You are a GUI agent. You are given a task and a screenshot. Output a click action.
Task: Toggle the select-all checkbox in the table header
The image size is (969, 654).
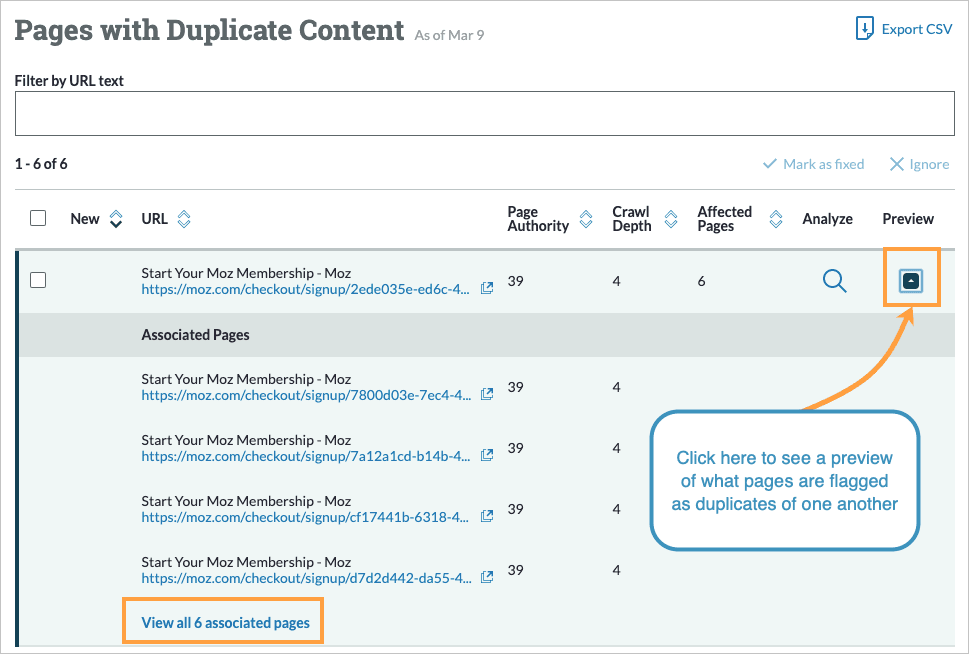click(37, 218)
